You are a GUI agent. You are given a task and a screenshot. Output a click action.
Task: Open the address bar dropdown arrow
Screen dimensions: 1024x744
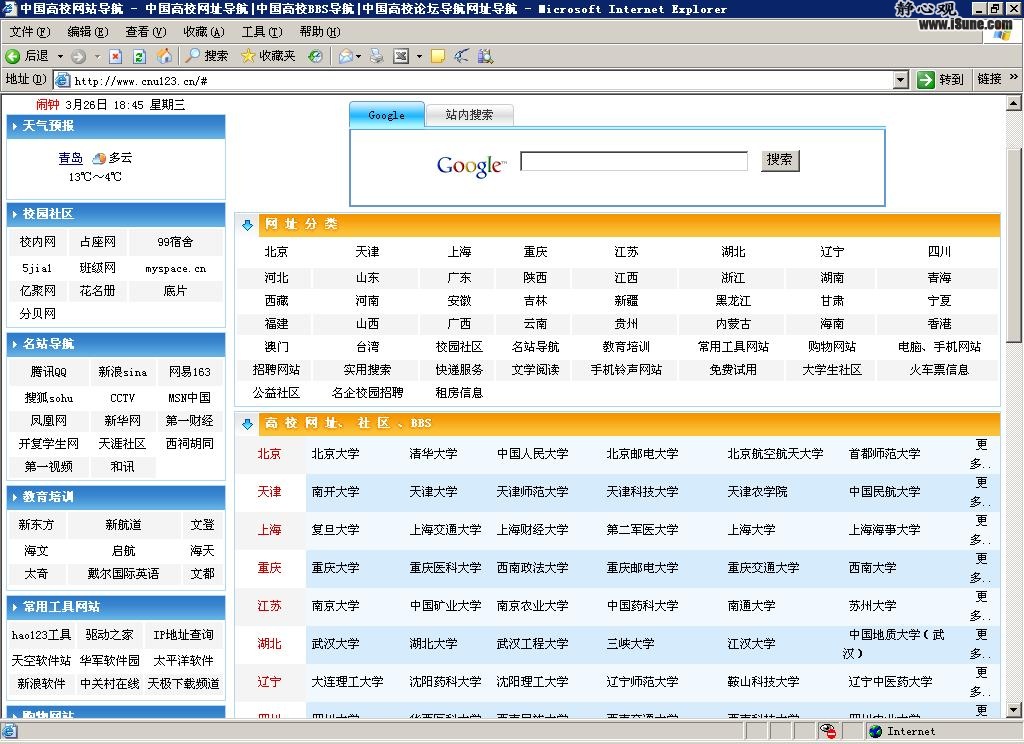pyautogui.click(x=901, y=80)
